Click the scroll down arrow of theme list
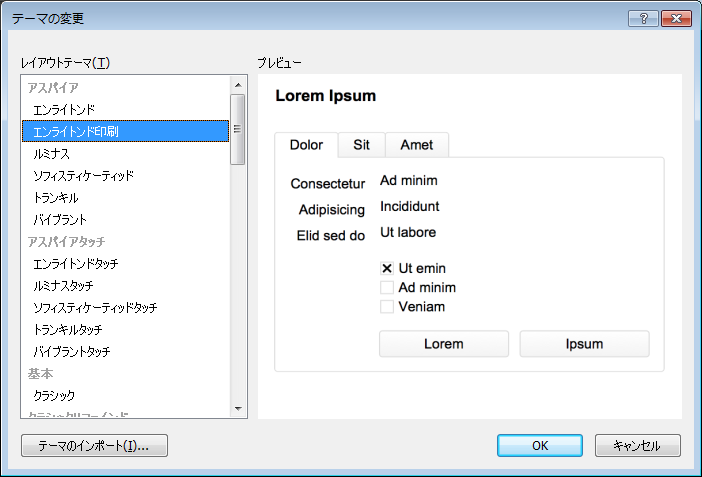 click(x=238, y=408)
